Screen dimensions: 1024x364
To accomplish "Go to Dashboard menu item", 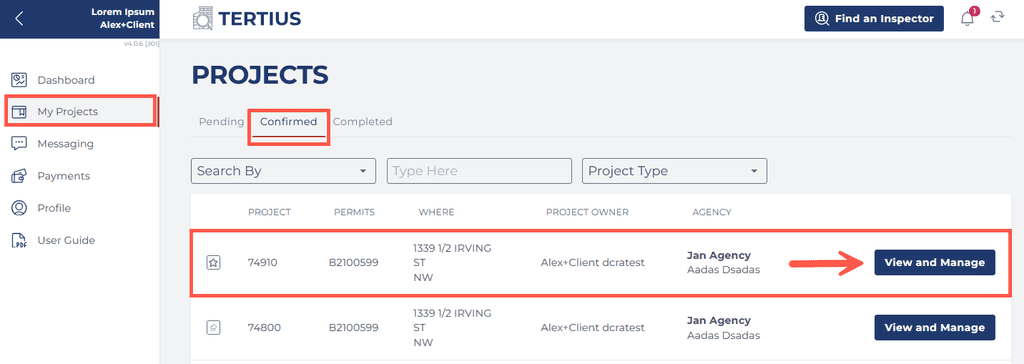I will tap(66, 80).
